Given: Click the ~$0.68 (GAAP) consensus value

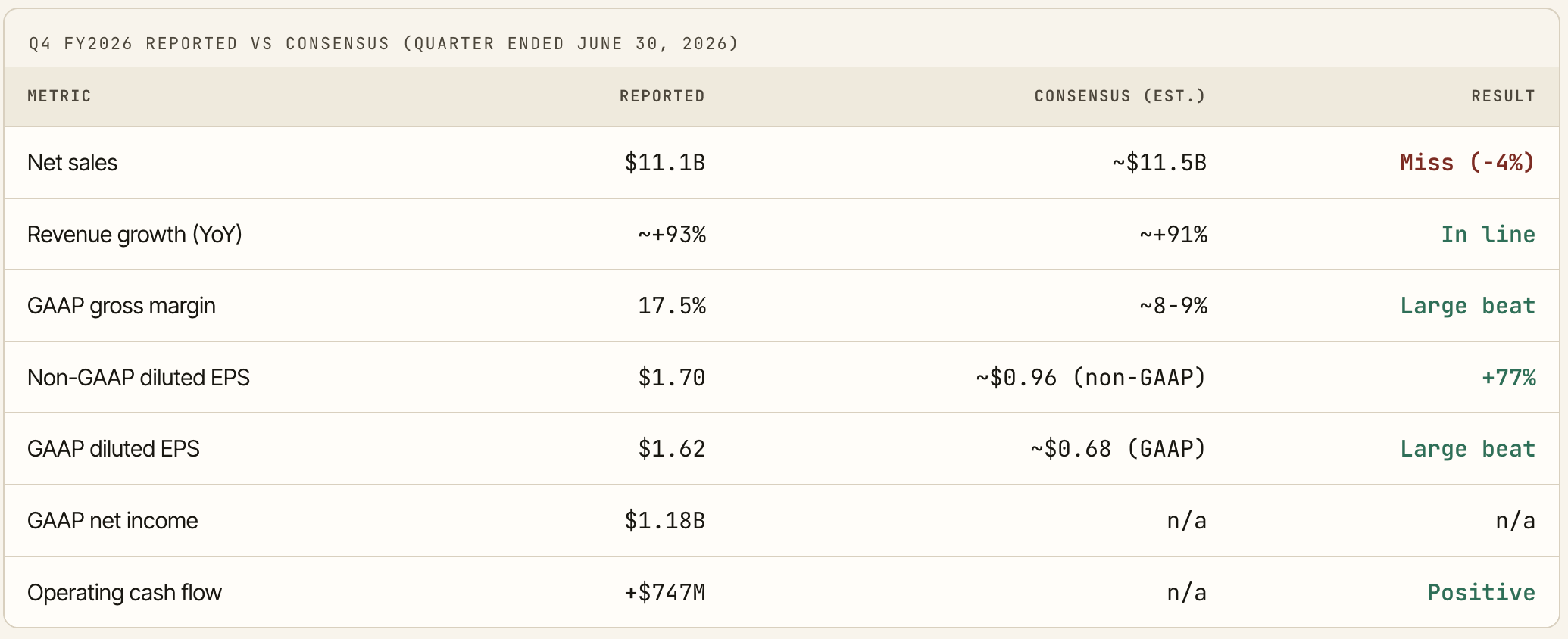Looking at the screenshot, I should tap(1117, 449).
